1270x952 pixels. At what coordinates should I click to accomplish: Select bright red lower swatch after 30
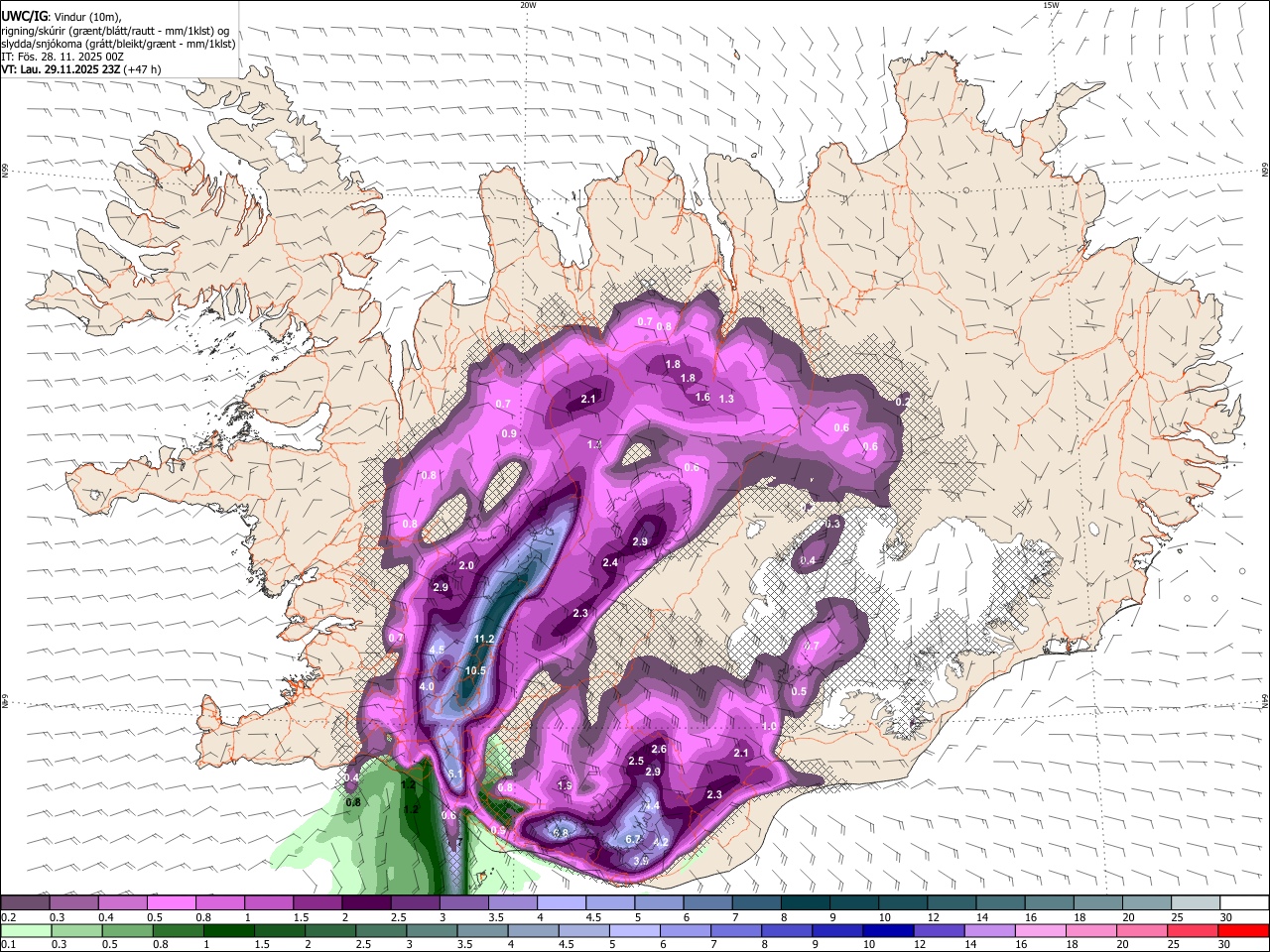[x=1244, y=931]
